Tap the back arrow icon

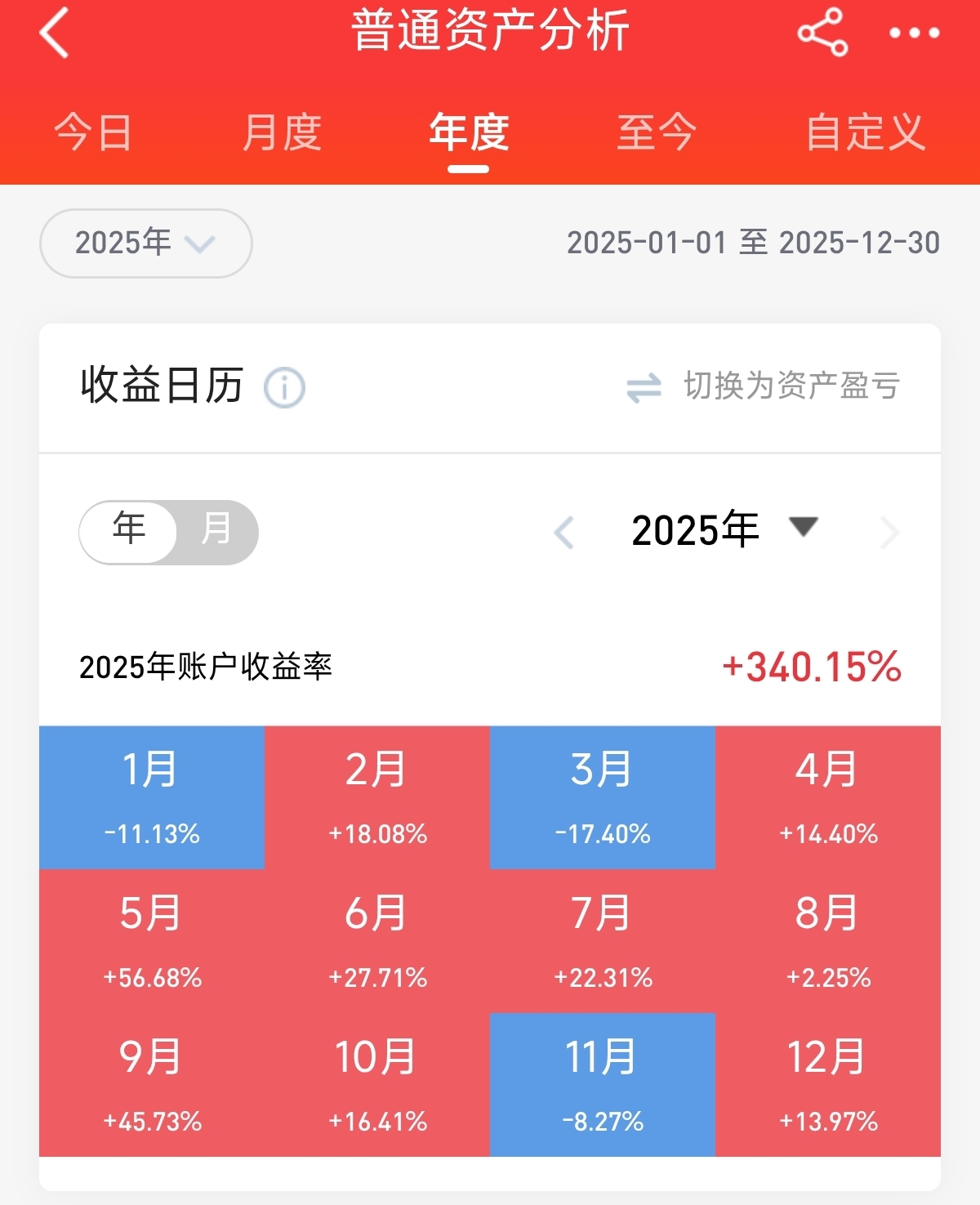click(x=54, y=33)
